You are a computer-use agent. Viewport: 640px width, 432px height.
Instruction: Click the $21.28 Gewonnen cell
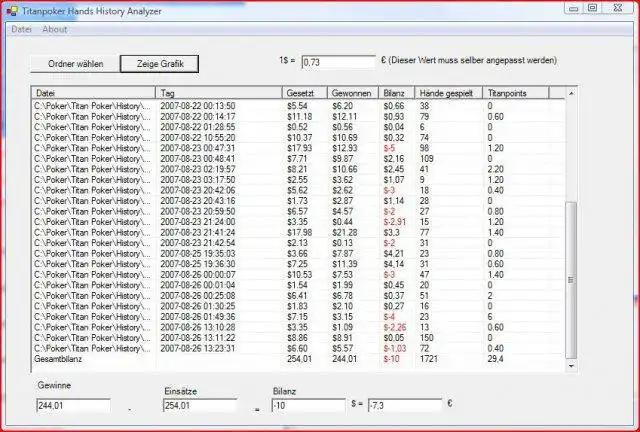(345, 232)
